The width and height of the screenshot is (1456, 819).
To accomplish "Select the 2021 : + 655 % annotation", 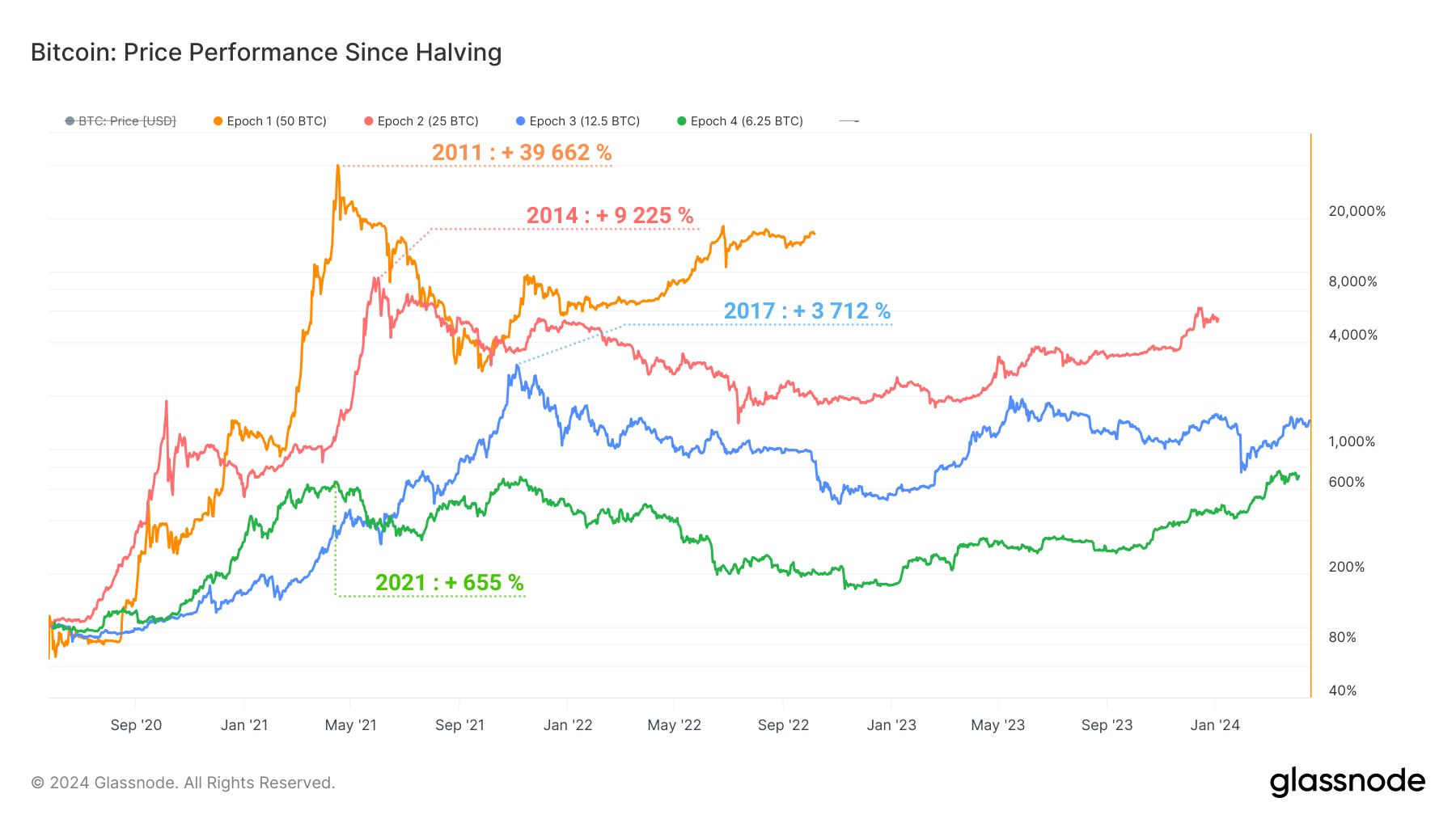I will 449,582.
